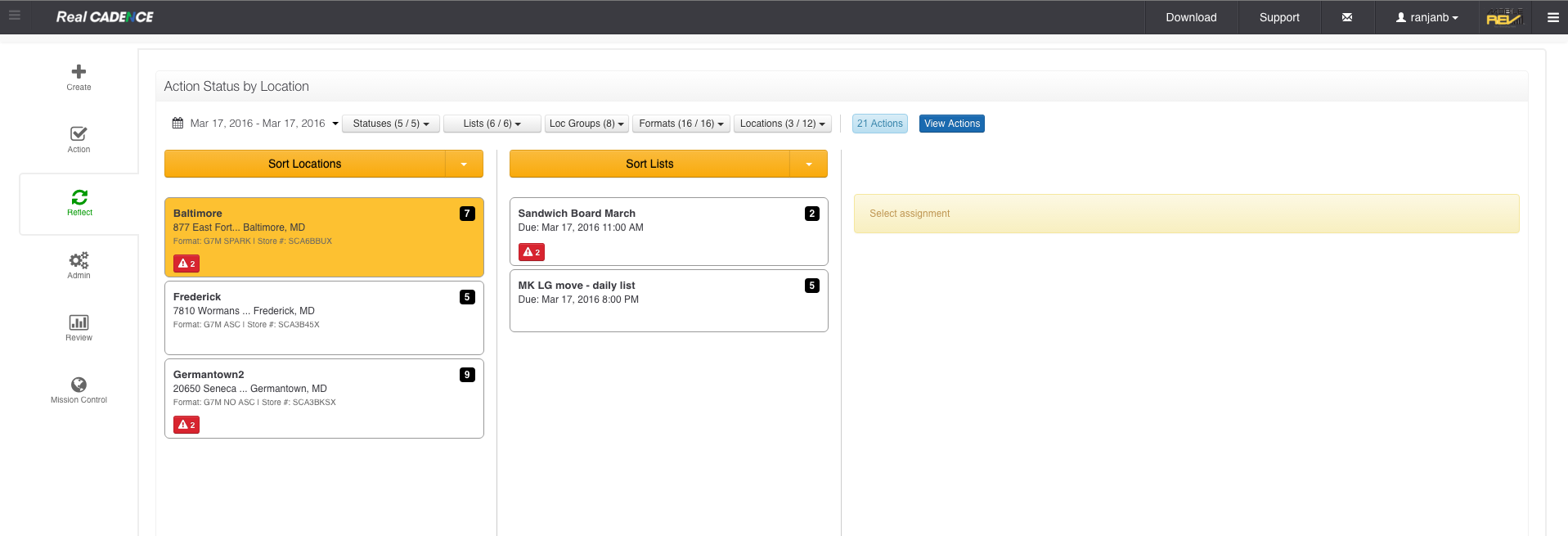Screen dimensions: 1568x536
Task: Open the Sort Lists dropdown arrow
Action: 808,164
